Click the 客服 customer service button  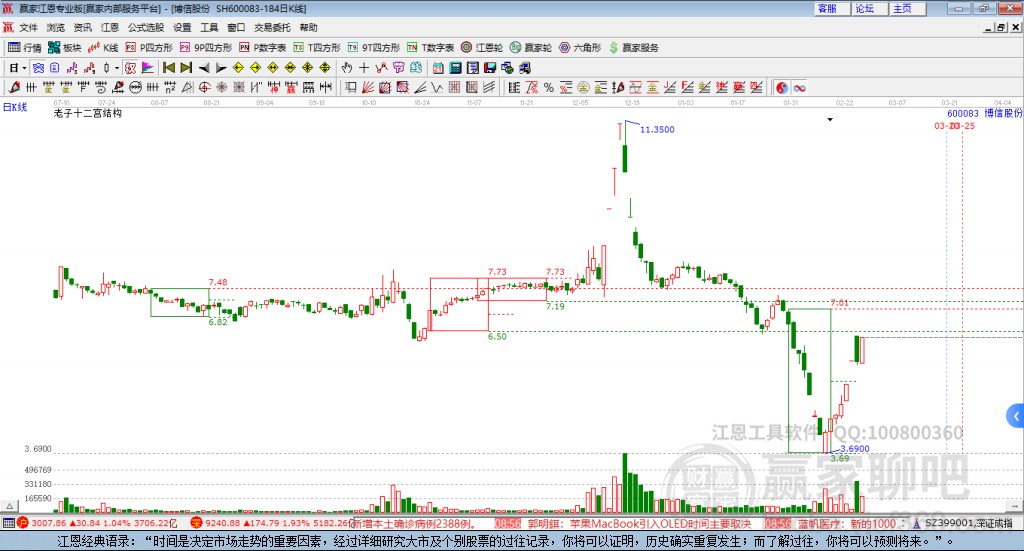click(x=831, y=8)
